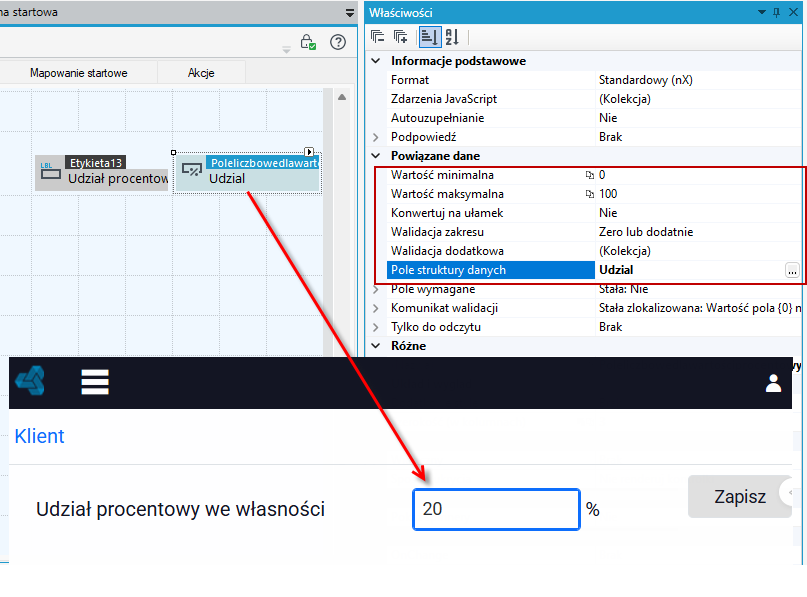Click the categorized view icon in Właściwości toolbar
This screenshot has width=807, height=597.
pyautogui.click(x=429, y=37)
